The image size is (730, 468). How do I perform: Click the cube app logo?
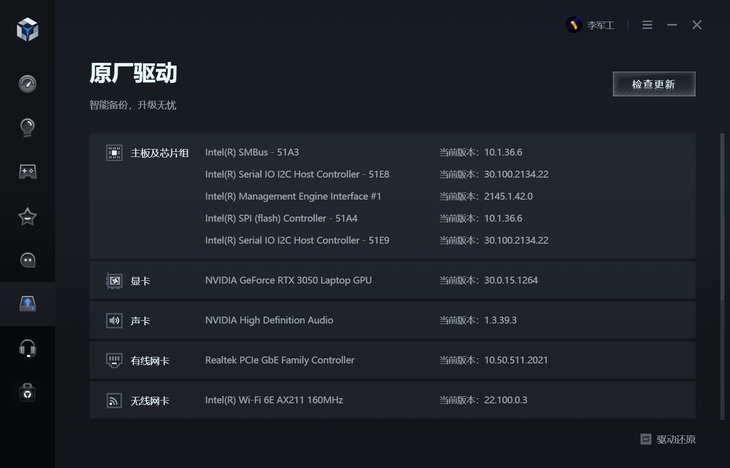27,29
